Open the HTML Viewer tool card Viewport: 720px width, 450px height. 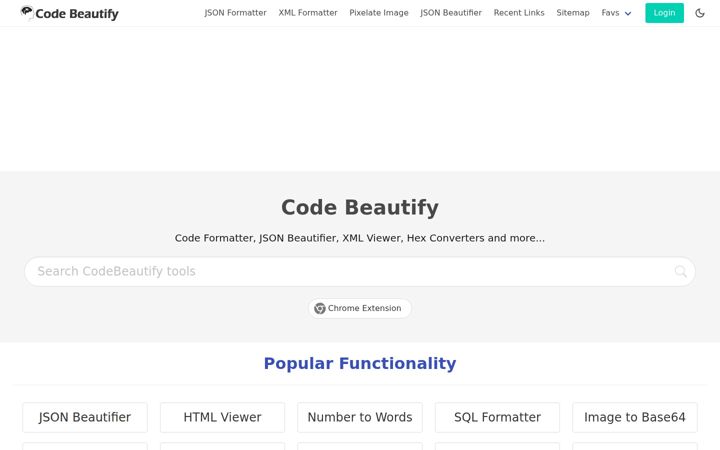click(222, 417)
